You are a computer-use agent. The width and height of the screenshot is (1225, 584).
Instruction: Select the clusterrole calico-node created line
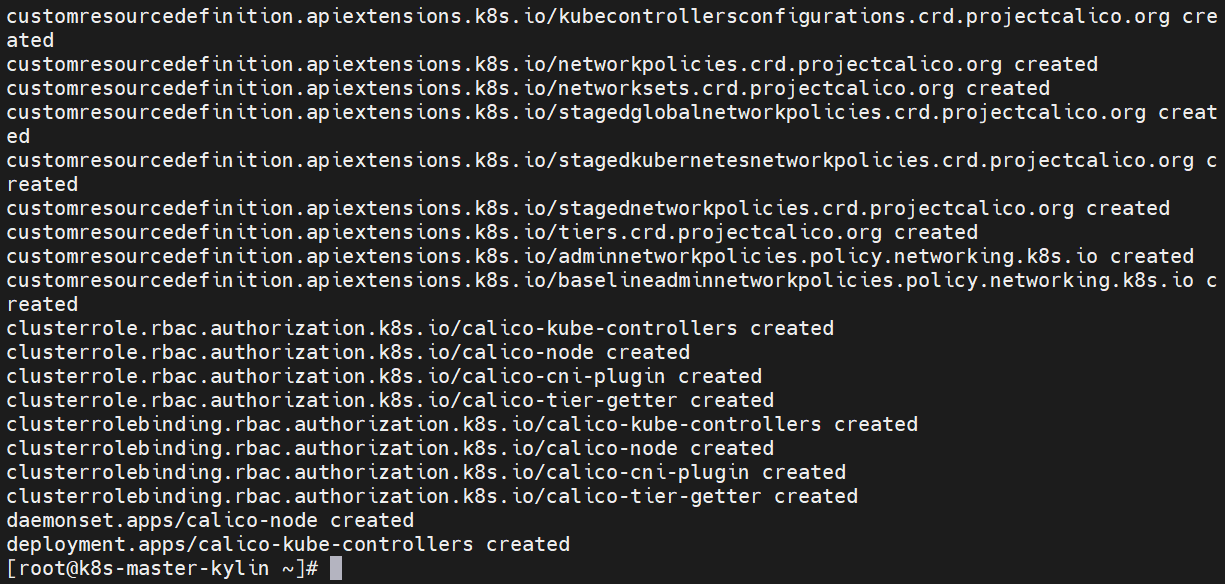coord(348,352)
